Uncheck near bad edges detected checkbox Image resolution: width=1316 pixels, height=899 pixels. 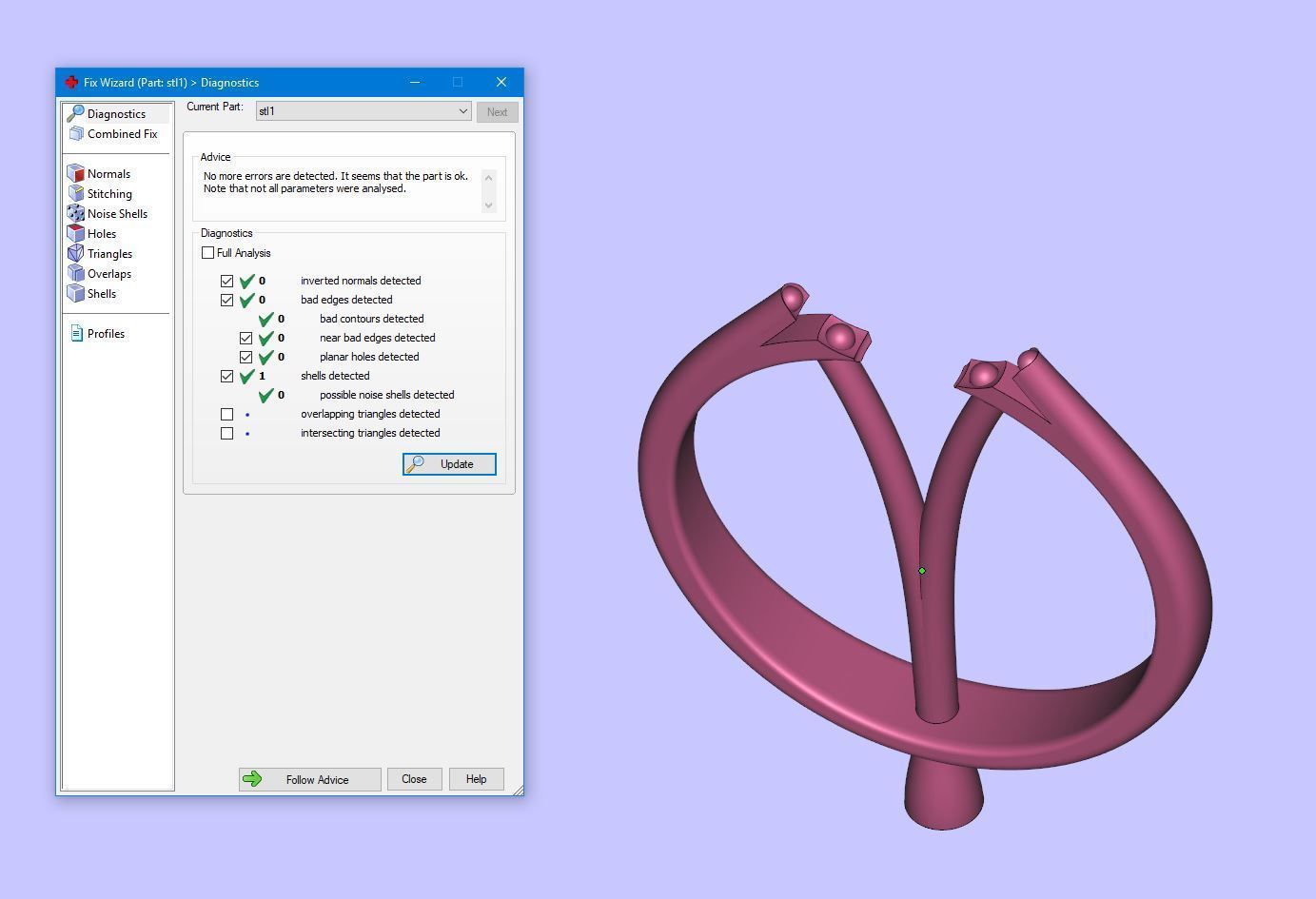[246, 338]
